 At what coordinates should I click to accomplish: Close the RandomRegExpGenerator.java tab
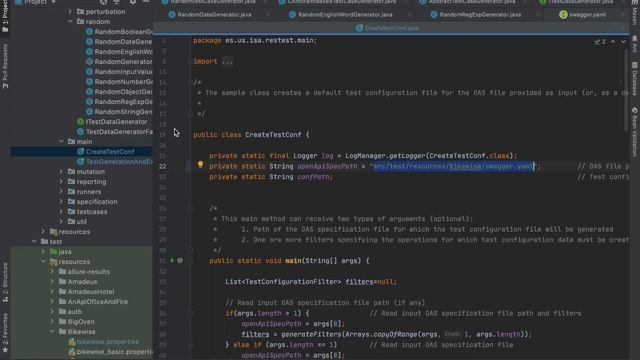[x=538, y=15]
